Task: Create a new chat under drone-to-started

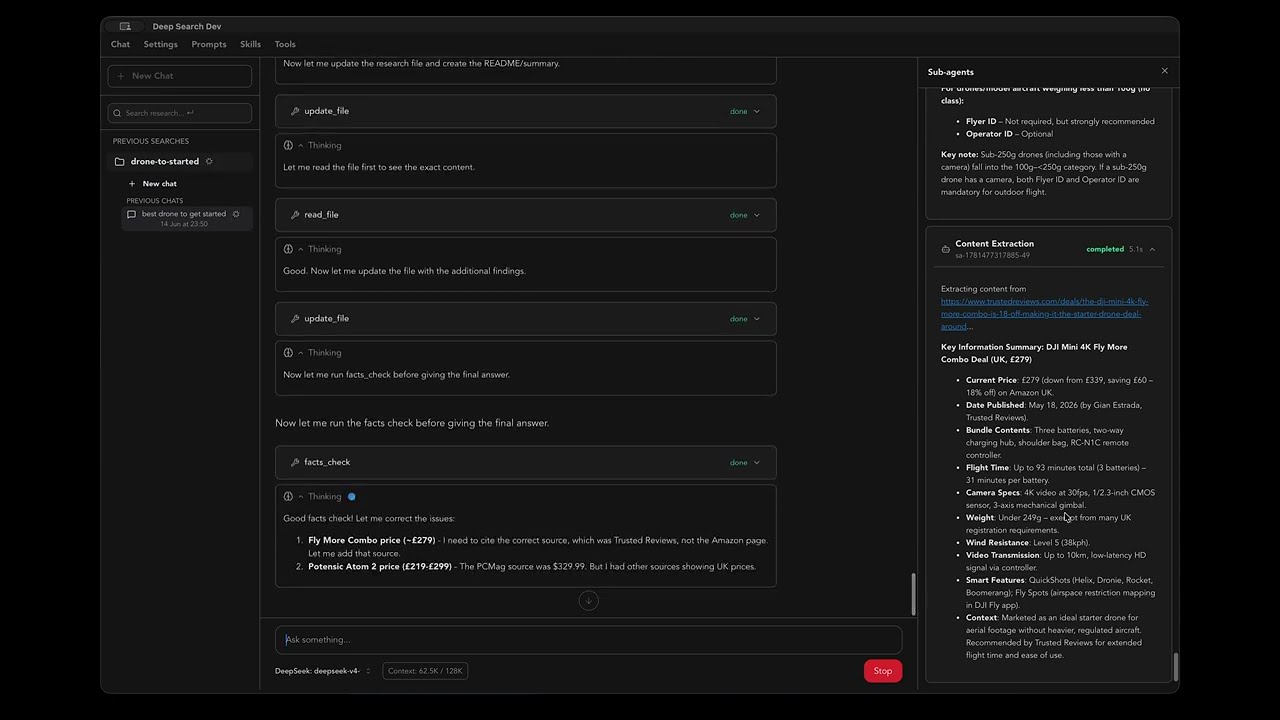Action: 152,184
